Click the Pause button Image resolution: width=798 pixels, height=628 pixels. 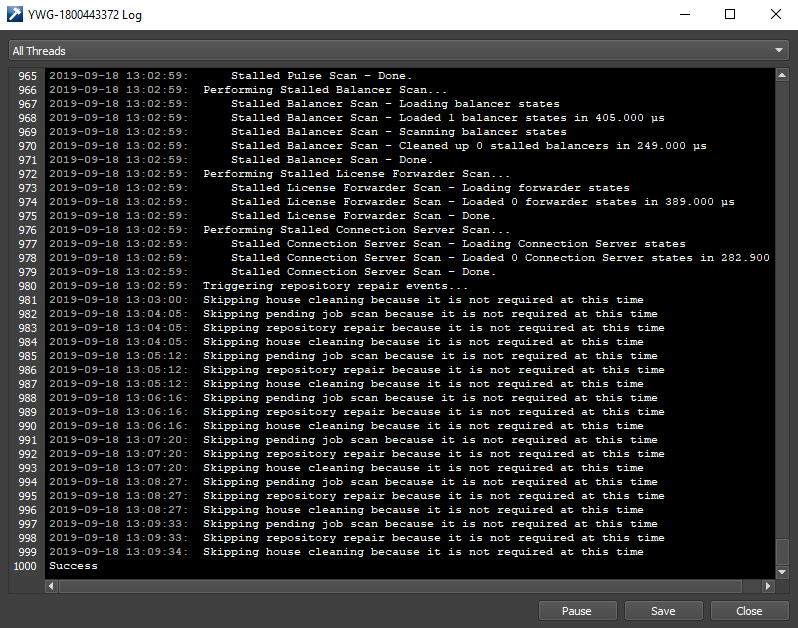[x=577, y=611]
